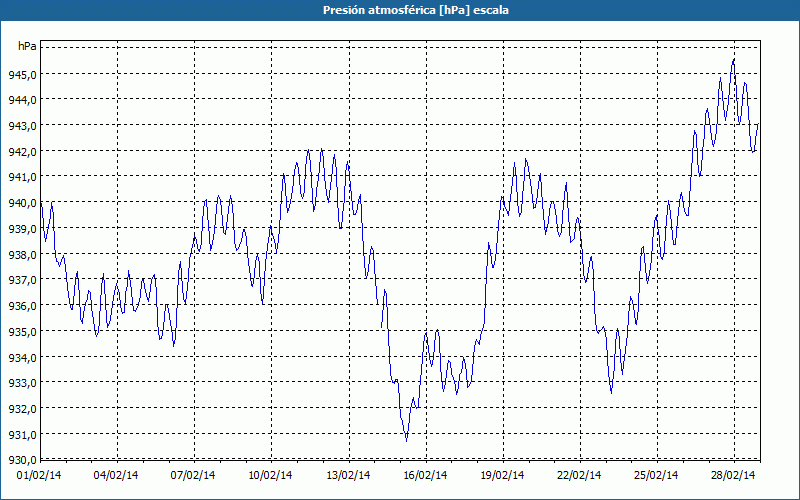
Task: Click the highest pressure peak above 945 hPa
Action: click(734, 60)
